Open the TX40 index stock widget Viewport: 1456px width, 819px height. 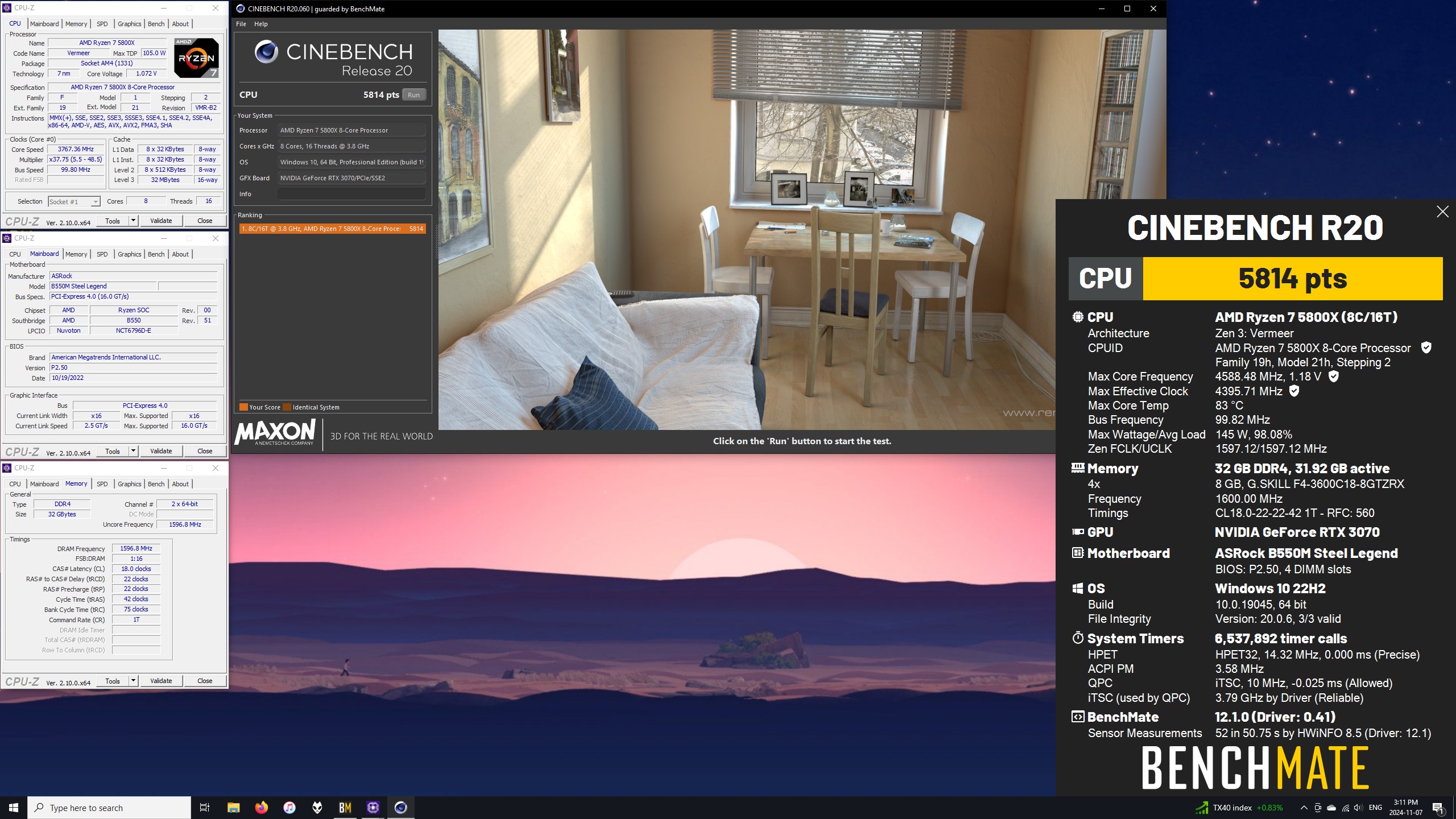[x=1239, y=808]
